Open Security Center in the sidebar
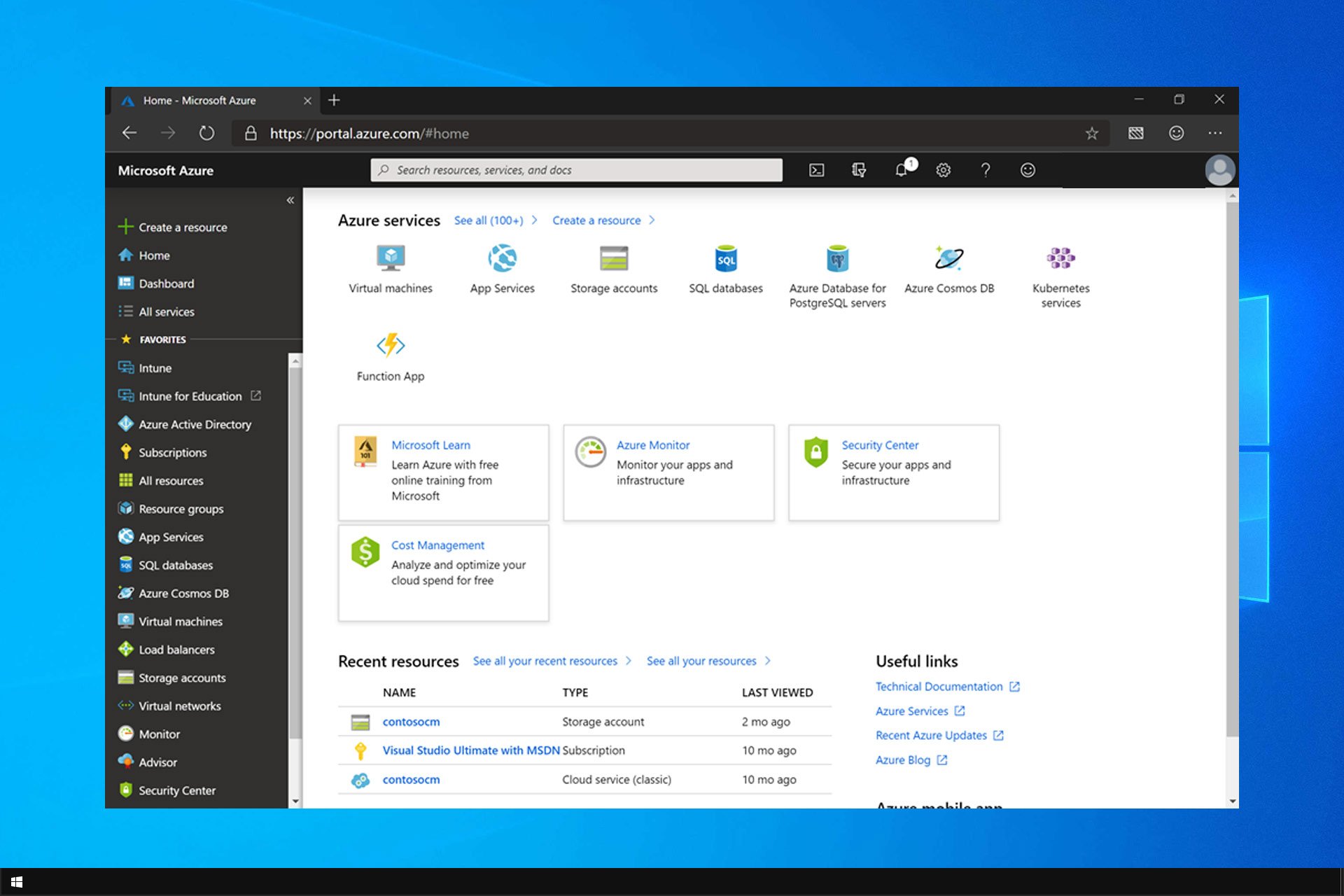Image resolution: width=1344 pixels, height=896 pixels. [x=167, y=790]
